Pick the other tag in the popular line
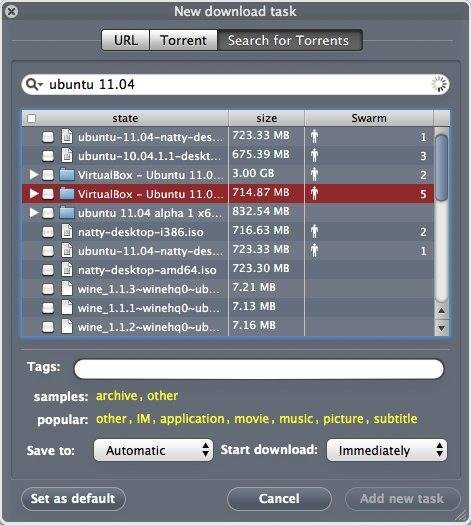This screenshot has width=471, height=525. pos(111,419)
